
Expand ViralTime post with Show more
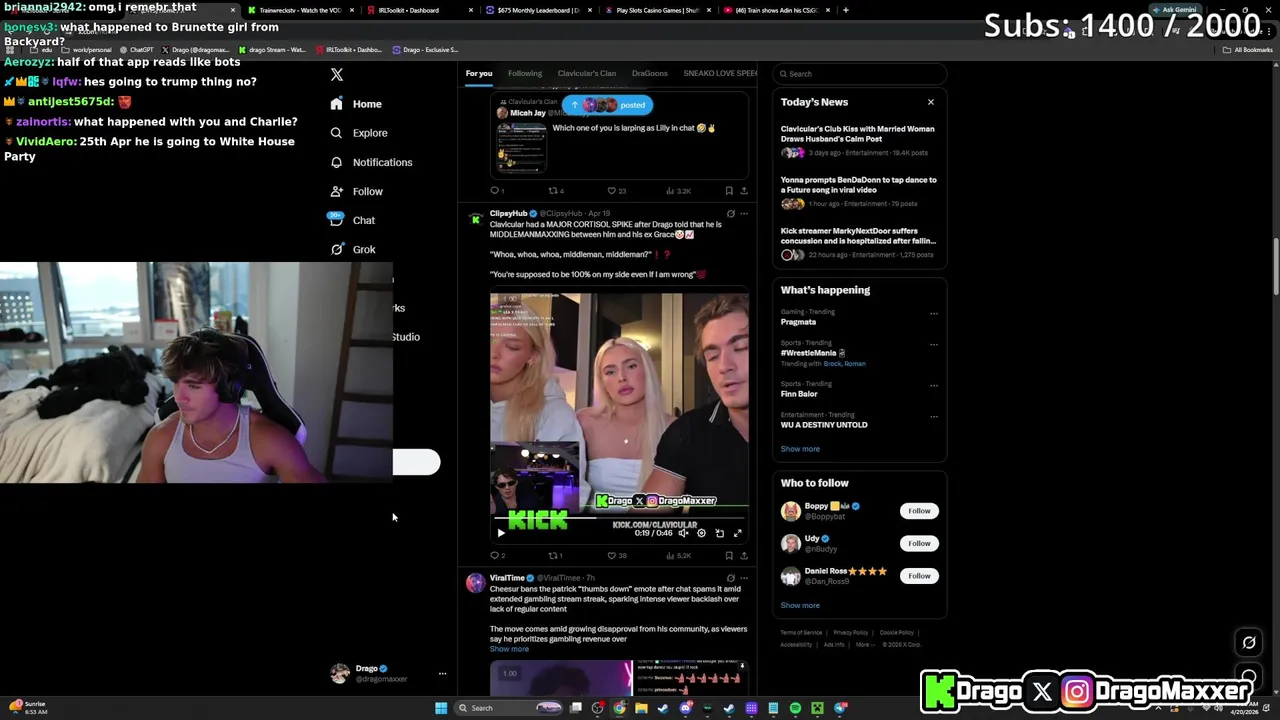(509, 649)
